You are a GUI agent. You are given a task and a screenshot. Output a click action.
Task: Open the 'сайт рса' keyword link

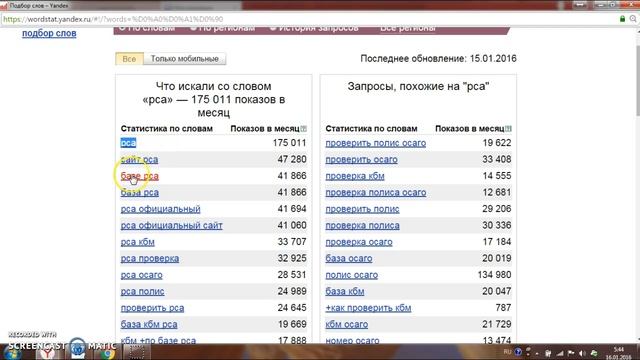coord(139,160)
